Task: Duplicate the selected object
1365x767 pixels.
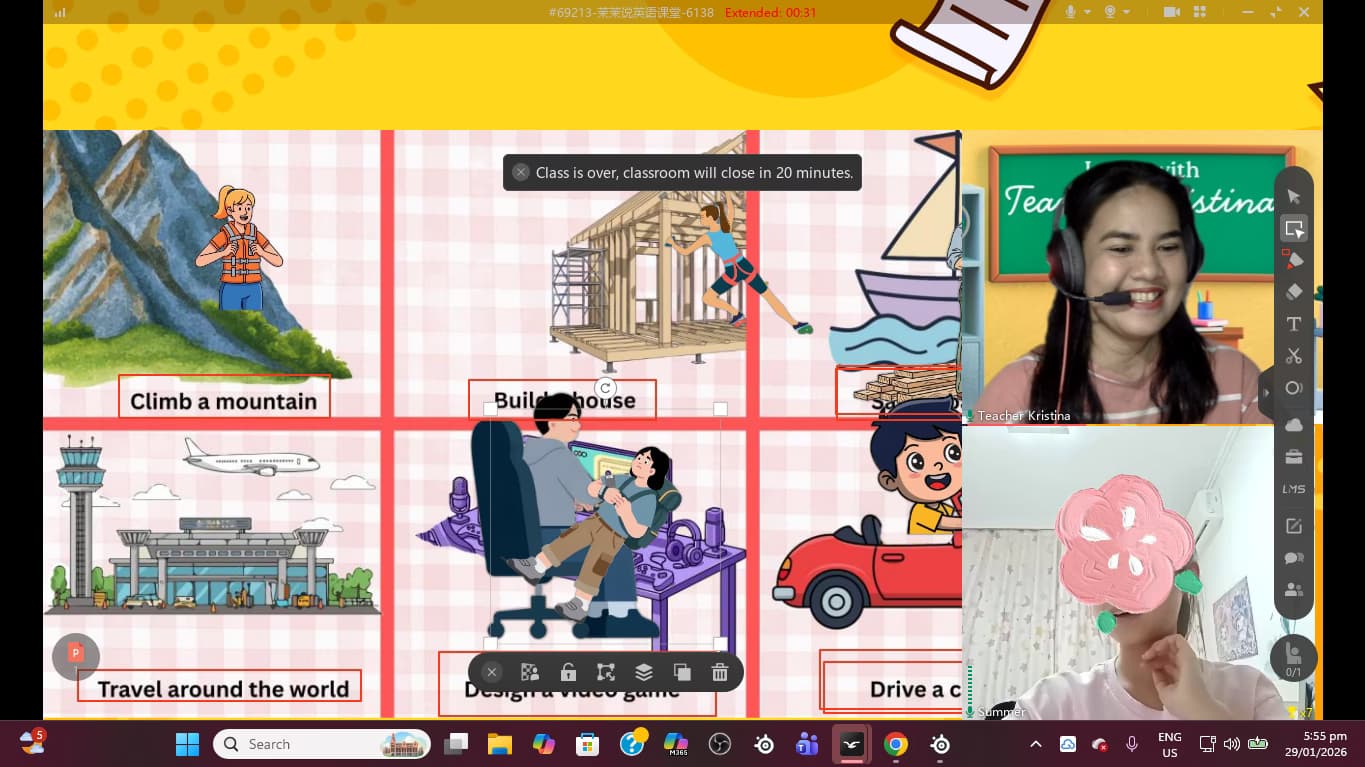Action: [682, 672]
